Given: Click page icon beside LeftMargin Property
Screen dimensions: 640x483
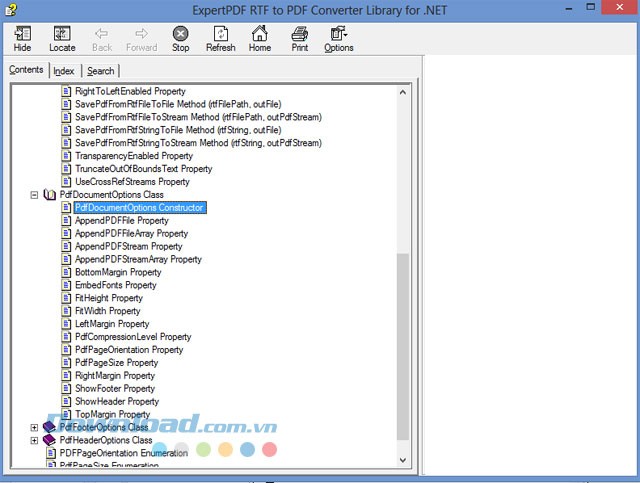Looking at the screenshot, I should [x=66, y=324].
